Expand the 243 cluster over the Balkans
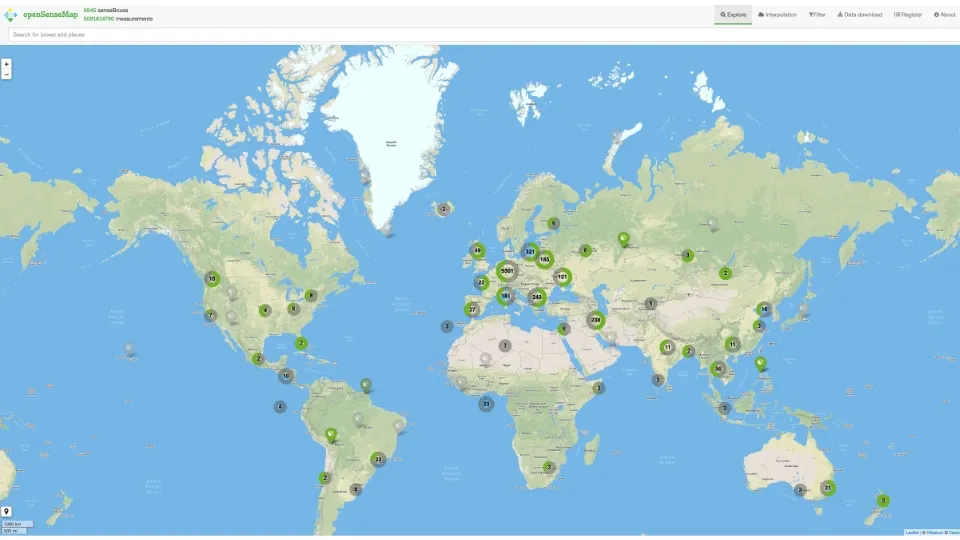Viewport: 960px width, 540px height. (x=537, y=297)
